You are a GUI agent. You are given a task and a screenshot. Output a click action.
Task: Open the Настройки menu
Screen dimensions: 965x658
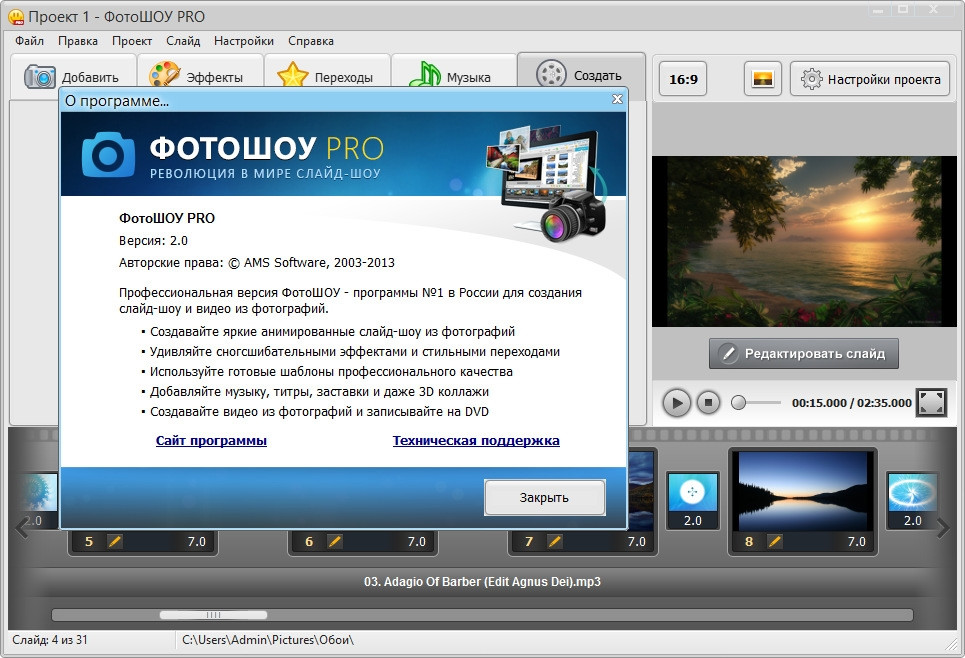[244, 41]
